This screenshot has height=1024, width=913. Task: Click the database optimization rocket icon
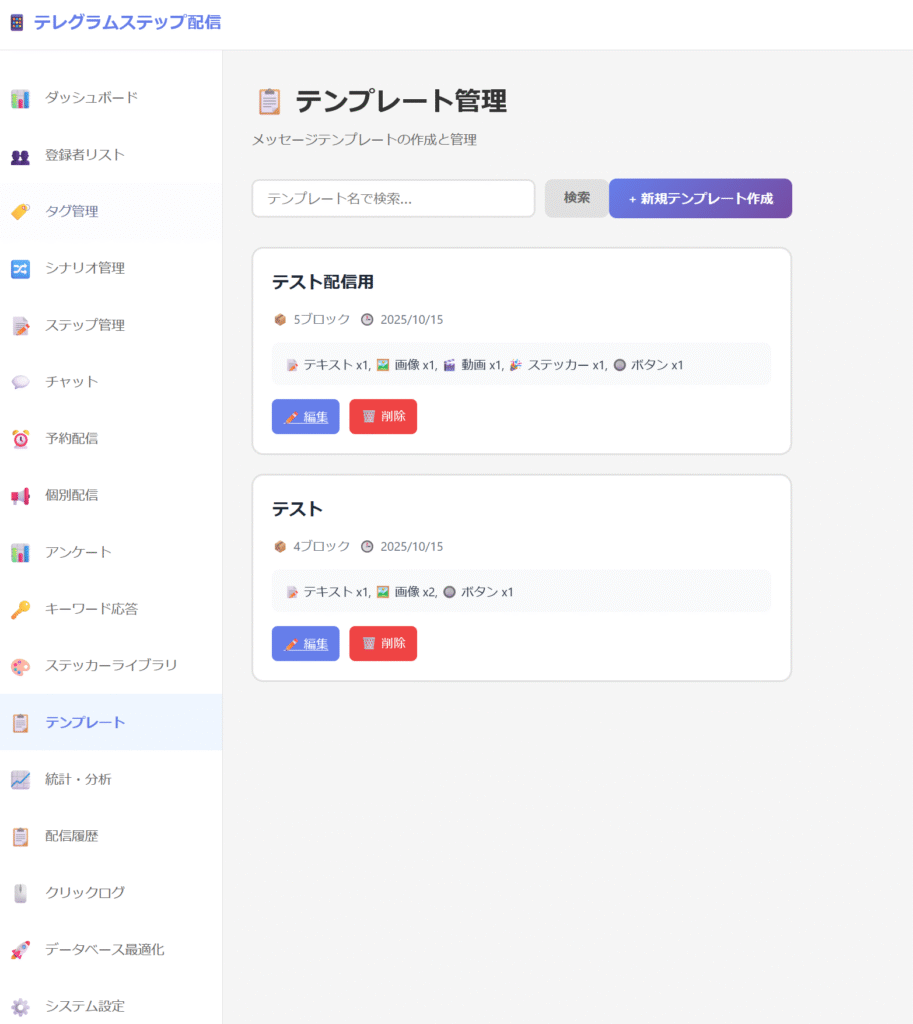[x=20, y=950]
